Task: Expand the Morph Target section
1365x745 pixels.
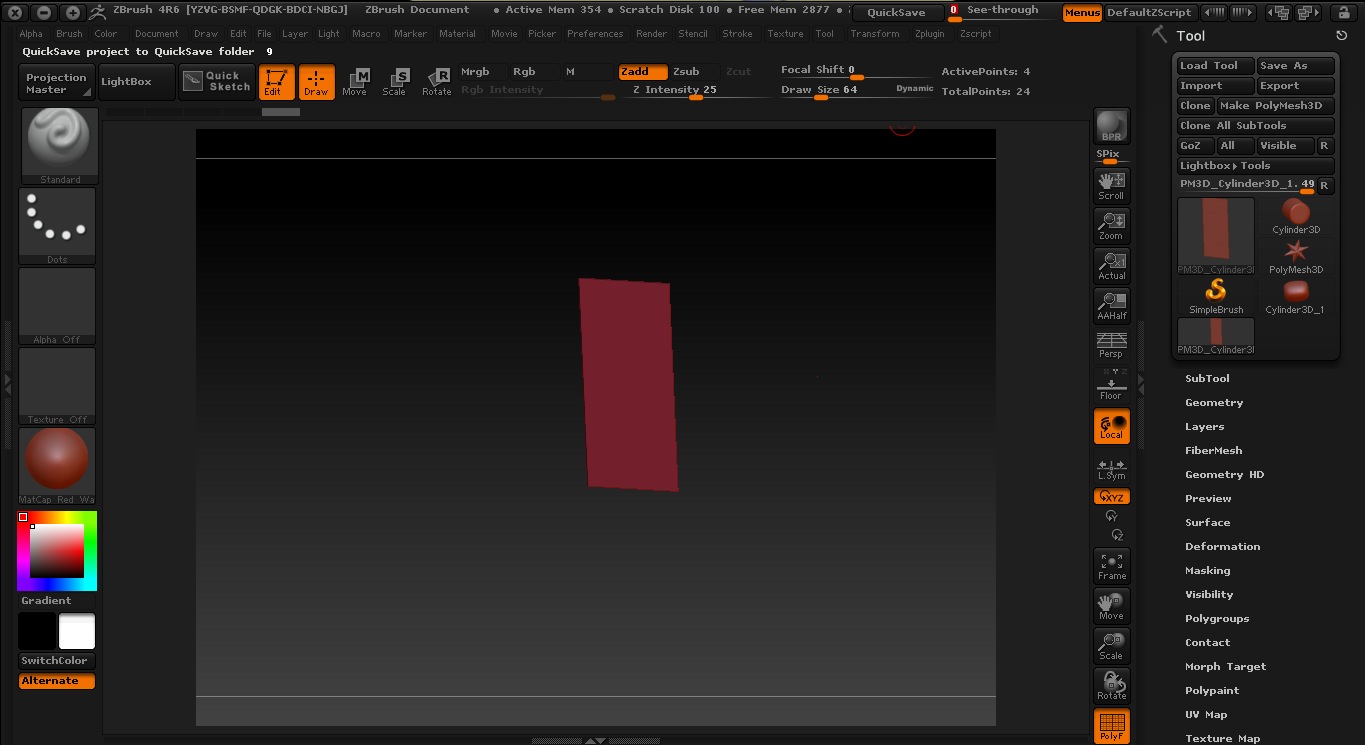Action: coord(1225,666)
